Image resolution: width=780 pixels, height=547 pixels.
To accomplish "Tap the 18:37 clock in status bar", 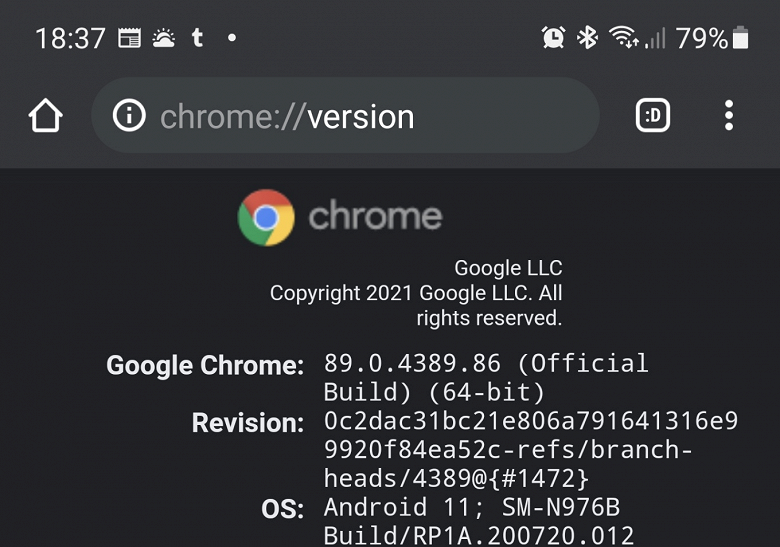I will (70, 38).
